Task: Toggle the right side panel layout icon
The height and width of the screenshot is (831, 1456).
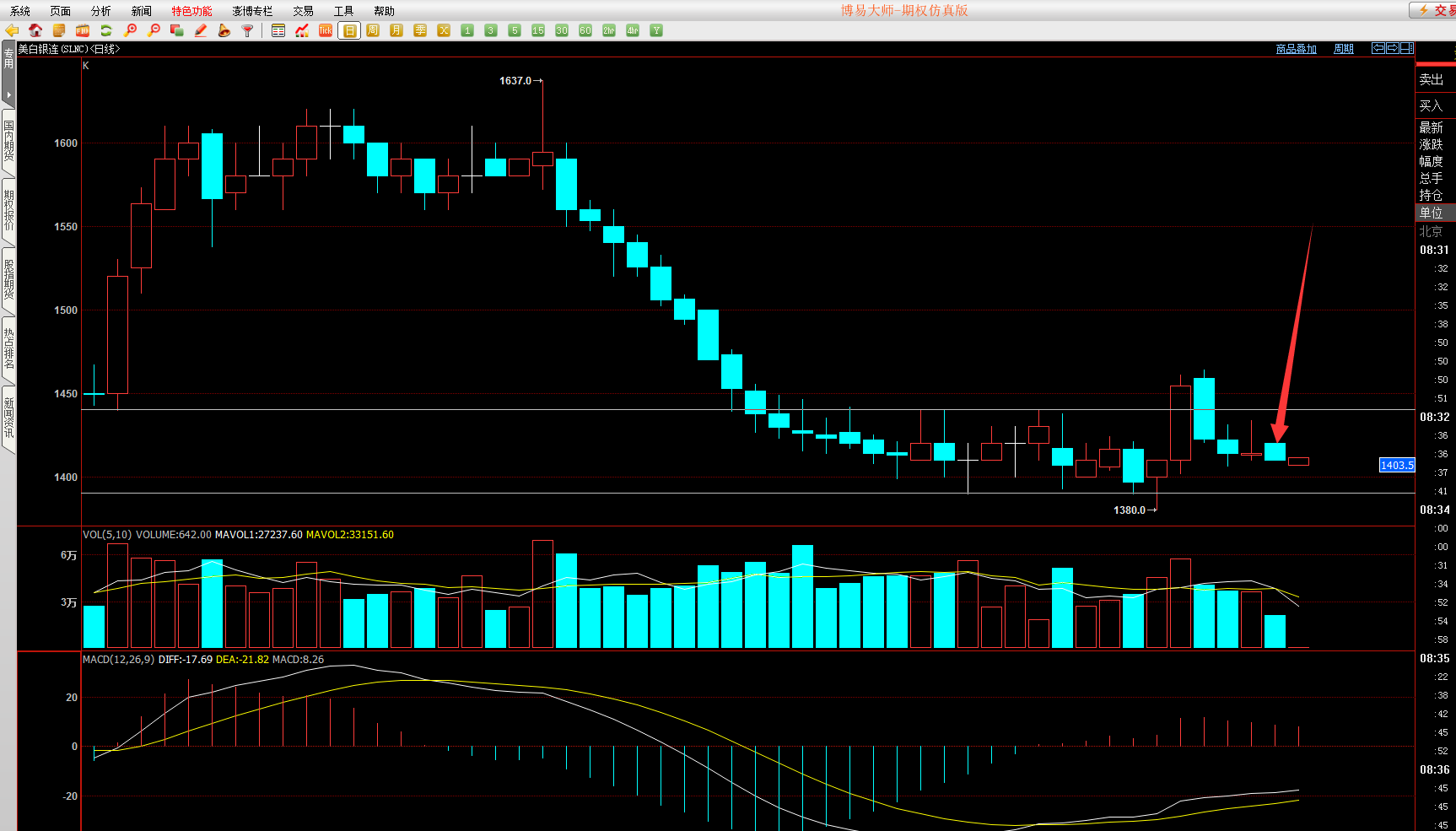Action: (1407, 48)
